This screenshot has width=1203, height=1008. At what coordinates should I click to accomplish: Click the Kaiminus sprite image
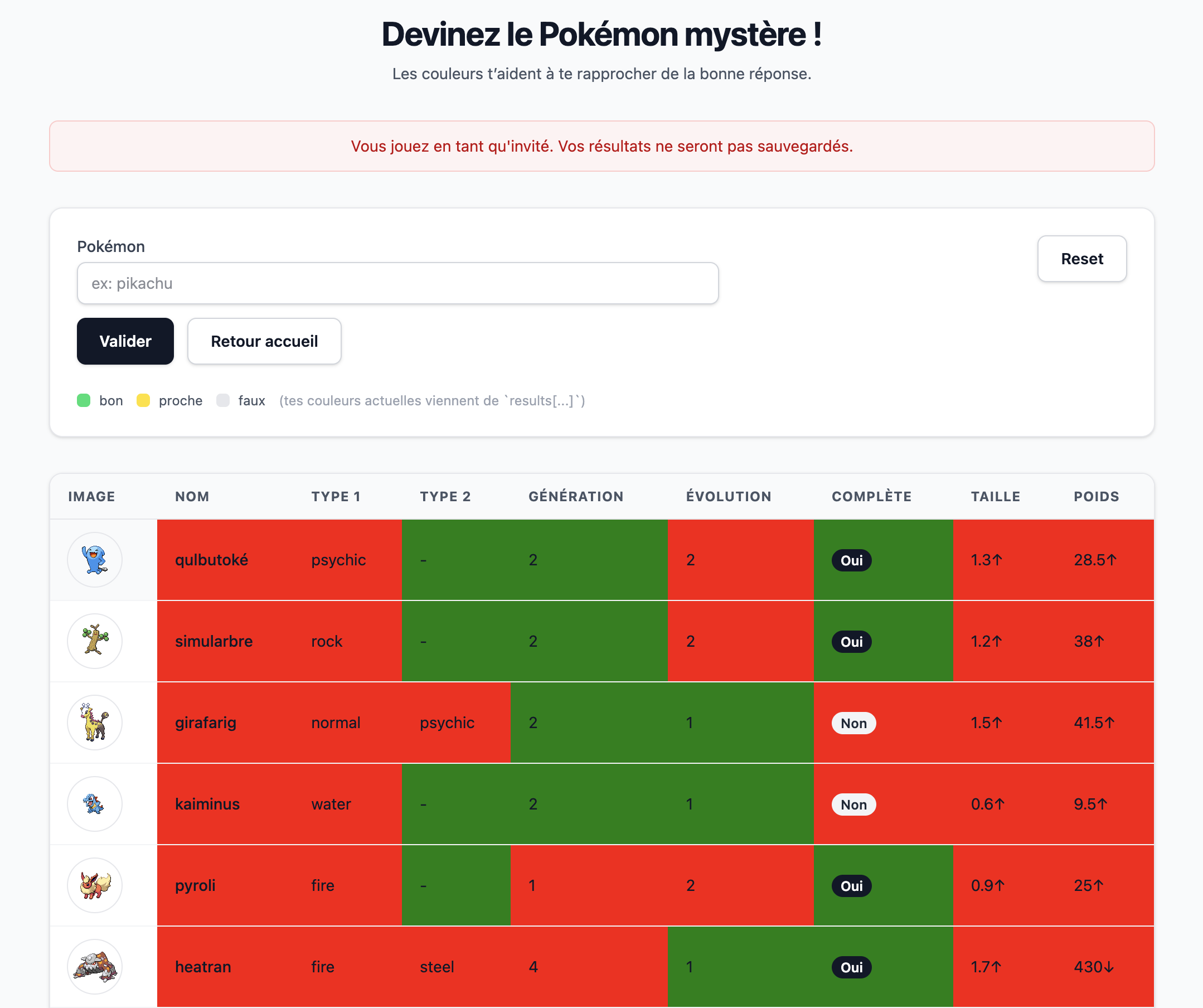click(x=95, y=804)
